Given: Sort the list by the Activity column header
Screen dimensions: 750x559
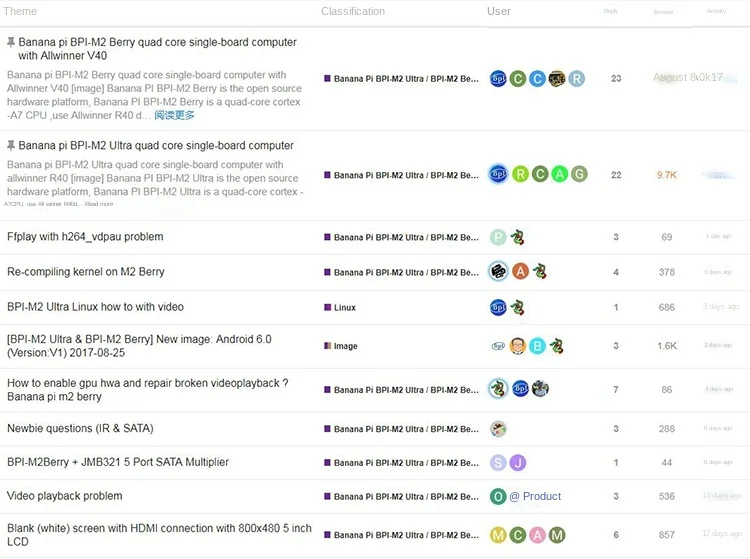Looking at the screenshot, I should point(717,11).
